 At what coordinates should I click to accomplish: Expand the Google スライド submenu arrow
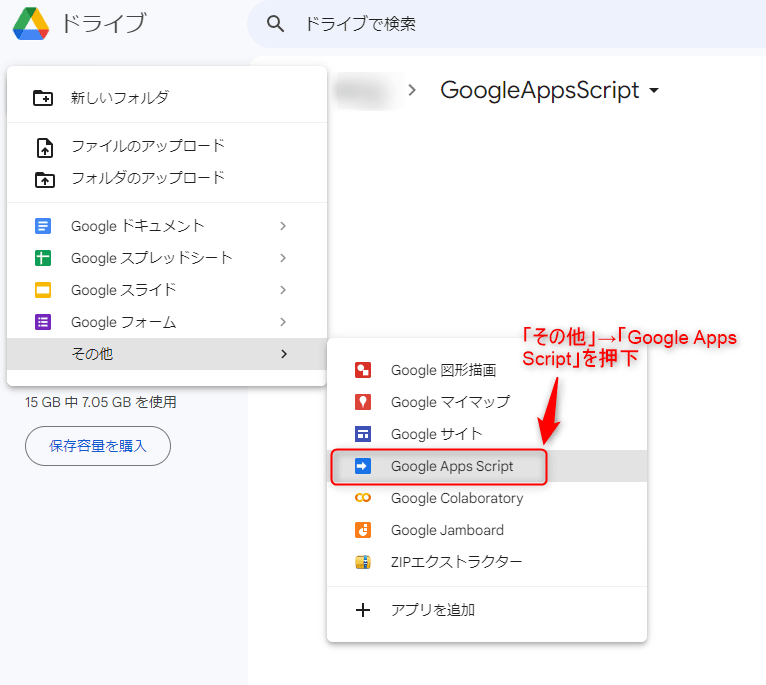pyautogui.click(x=283, y=290)
